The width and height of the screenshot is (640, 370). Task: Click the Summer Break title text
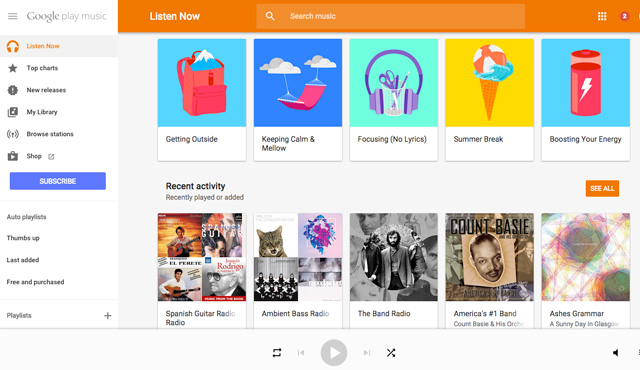pos(478,140)
